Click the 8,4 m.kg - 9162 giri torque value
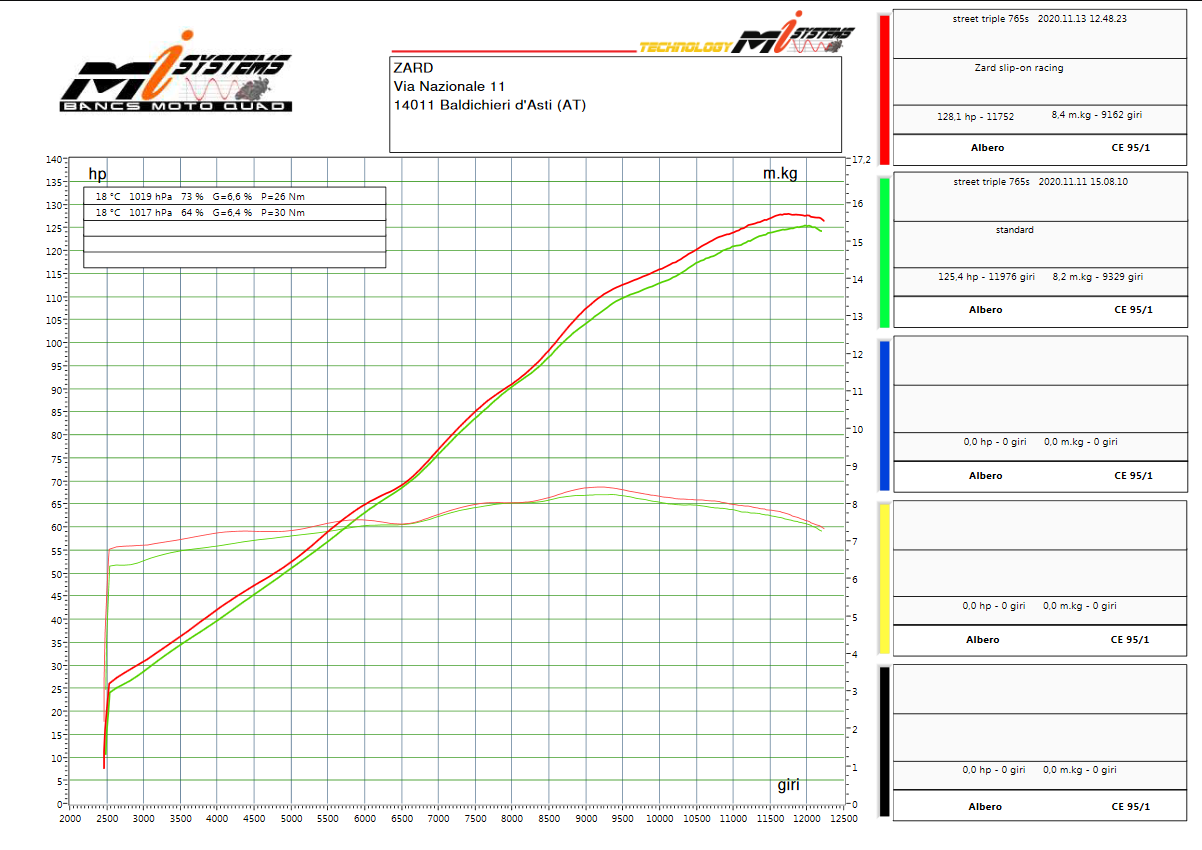Screen dimensions: 1202x850 [x=1096, y=115]
